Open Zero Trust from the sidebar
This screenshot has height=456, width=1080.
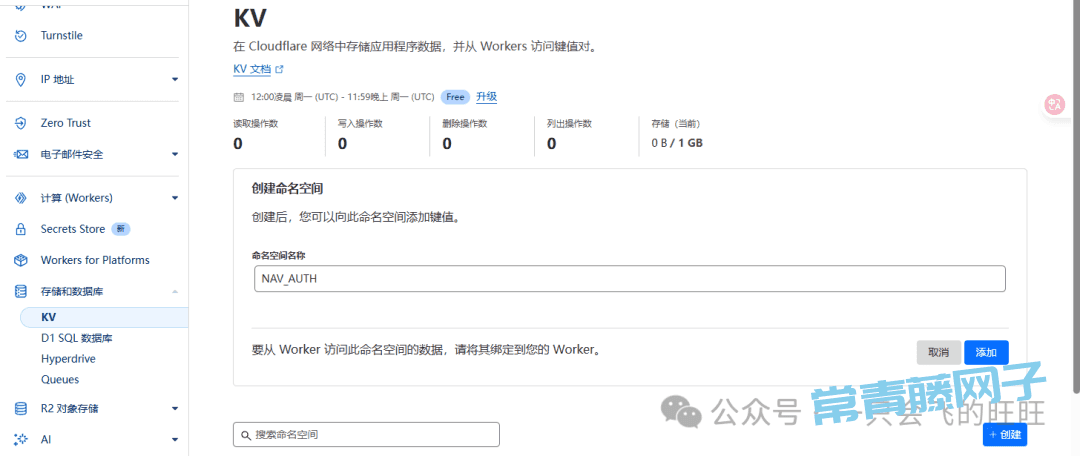coord(65,123)
